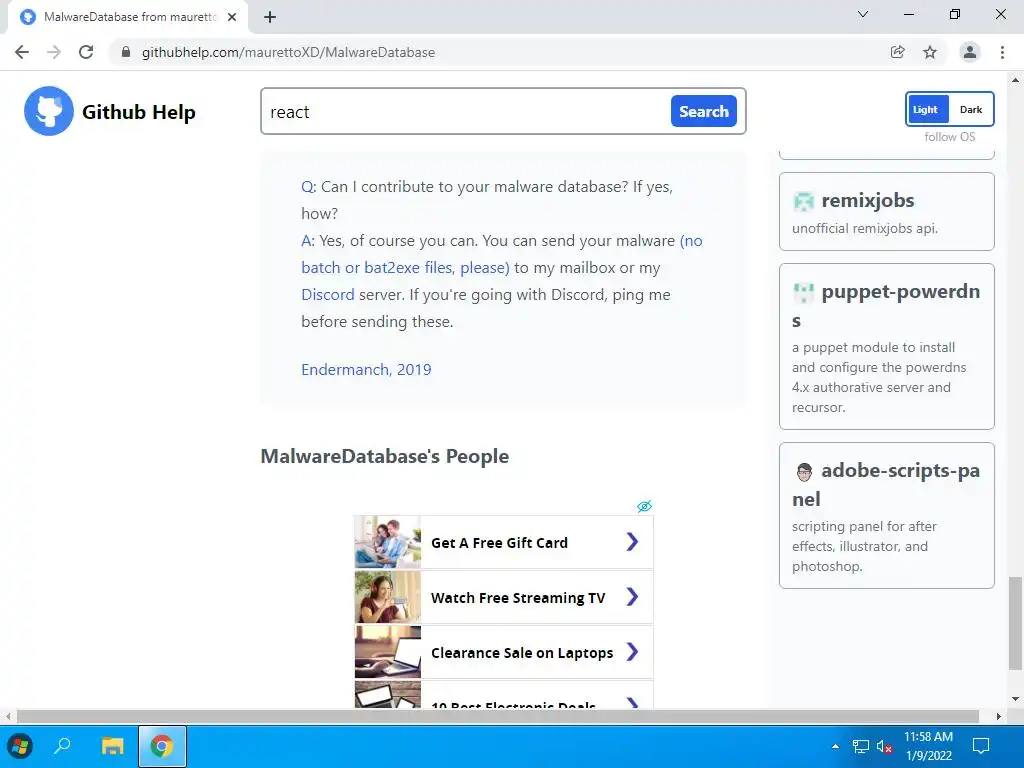Close the MalwareDatabase tab
Viewport: 1024px width, 768px height.
coord(232,17)
